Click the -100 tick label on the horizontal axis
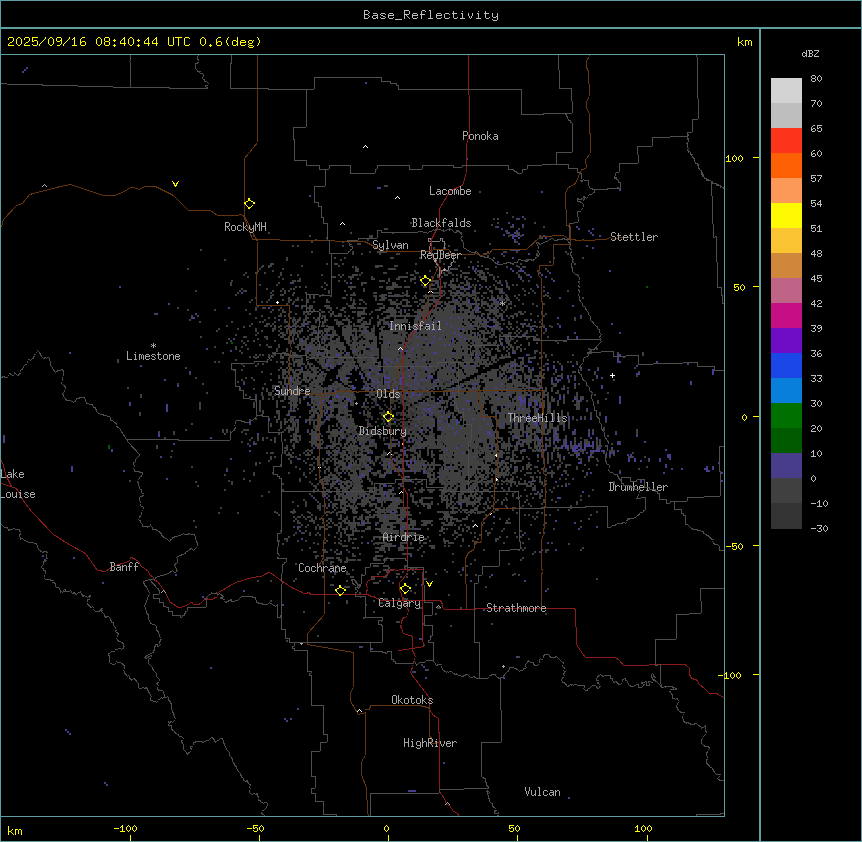This screenshot has width=862, height=842. (x=125, y=828)
